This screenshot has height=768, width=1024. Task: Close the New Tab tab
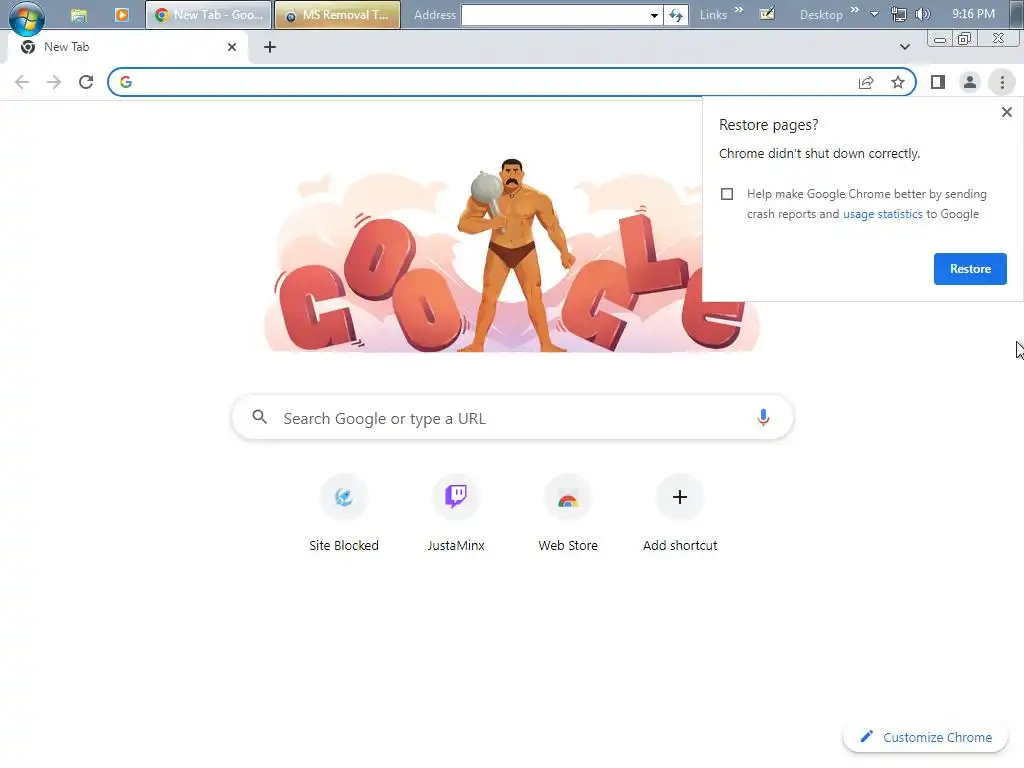point(232,47)
